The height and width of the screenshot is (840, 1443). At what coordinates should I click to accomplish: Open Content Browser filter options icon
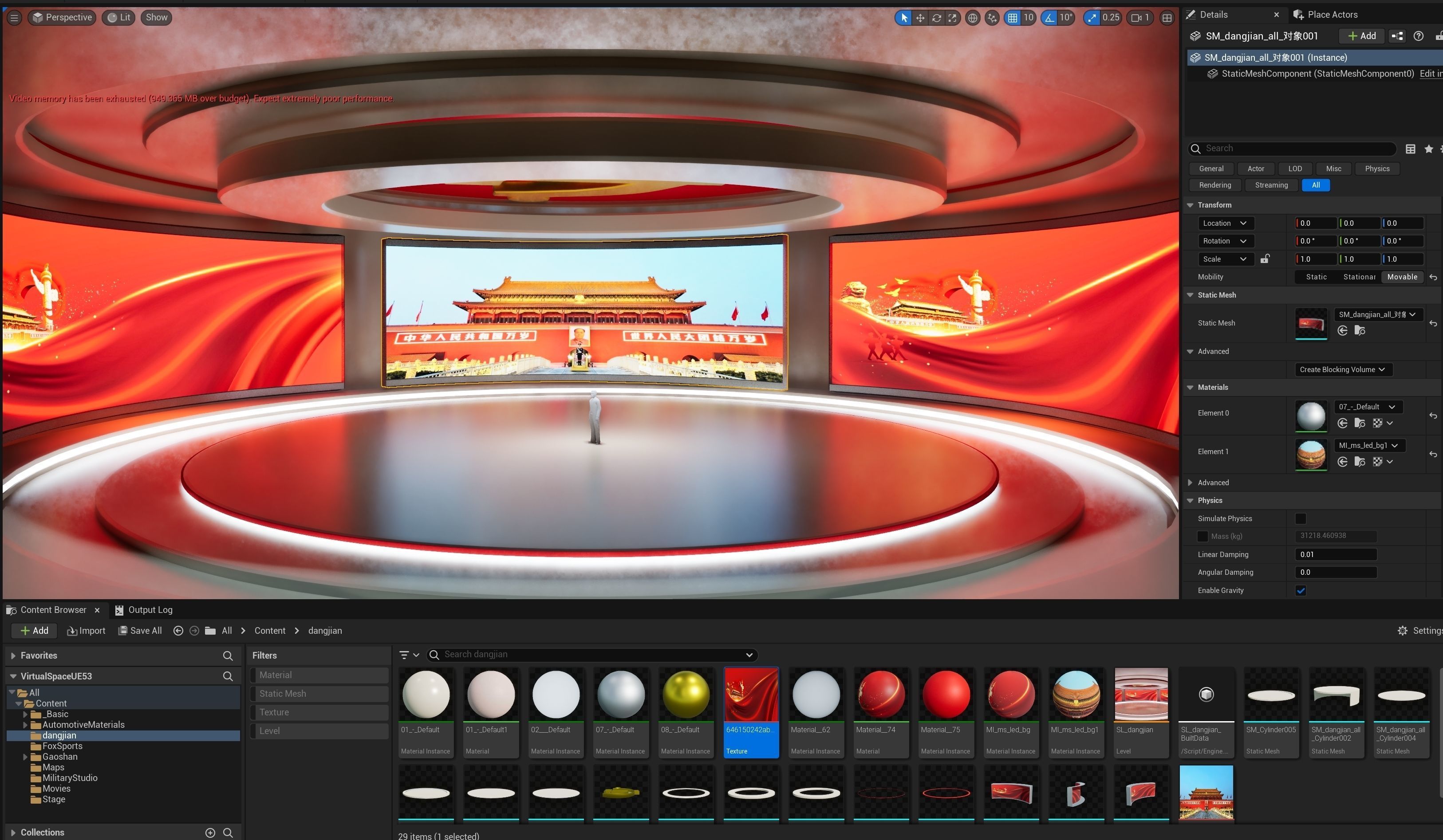(x=409, y=655)
